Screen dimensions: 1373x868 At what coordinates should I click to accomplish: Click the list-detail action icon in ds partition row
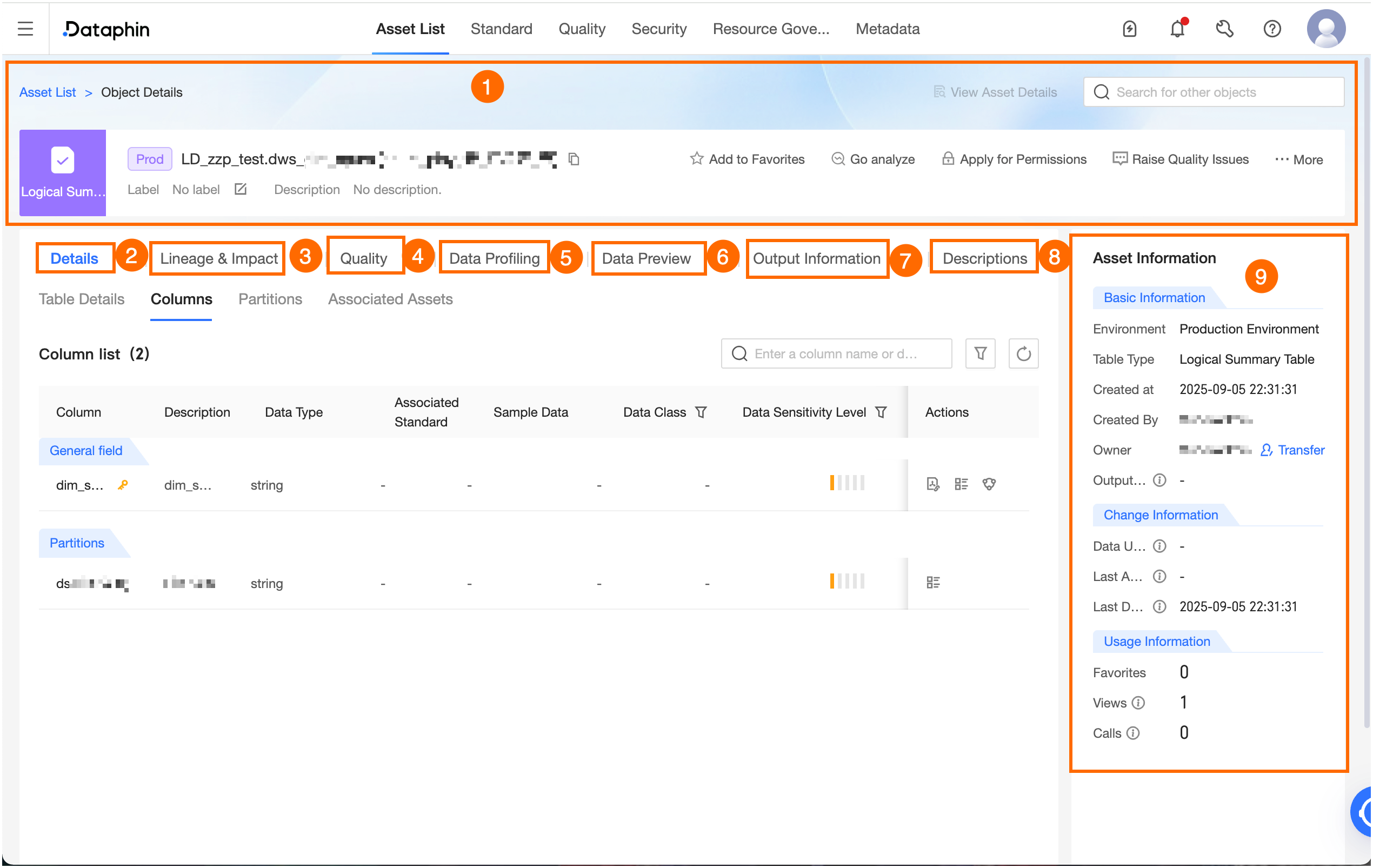click(x=933, y=583)
